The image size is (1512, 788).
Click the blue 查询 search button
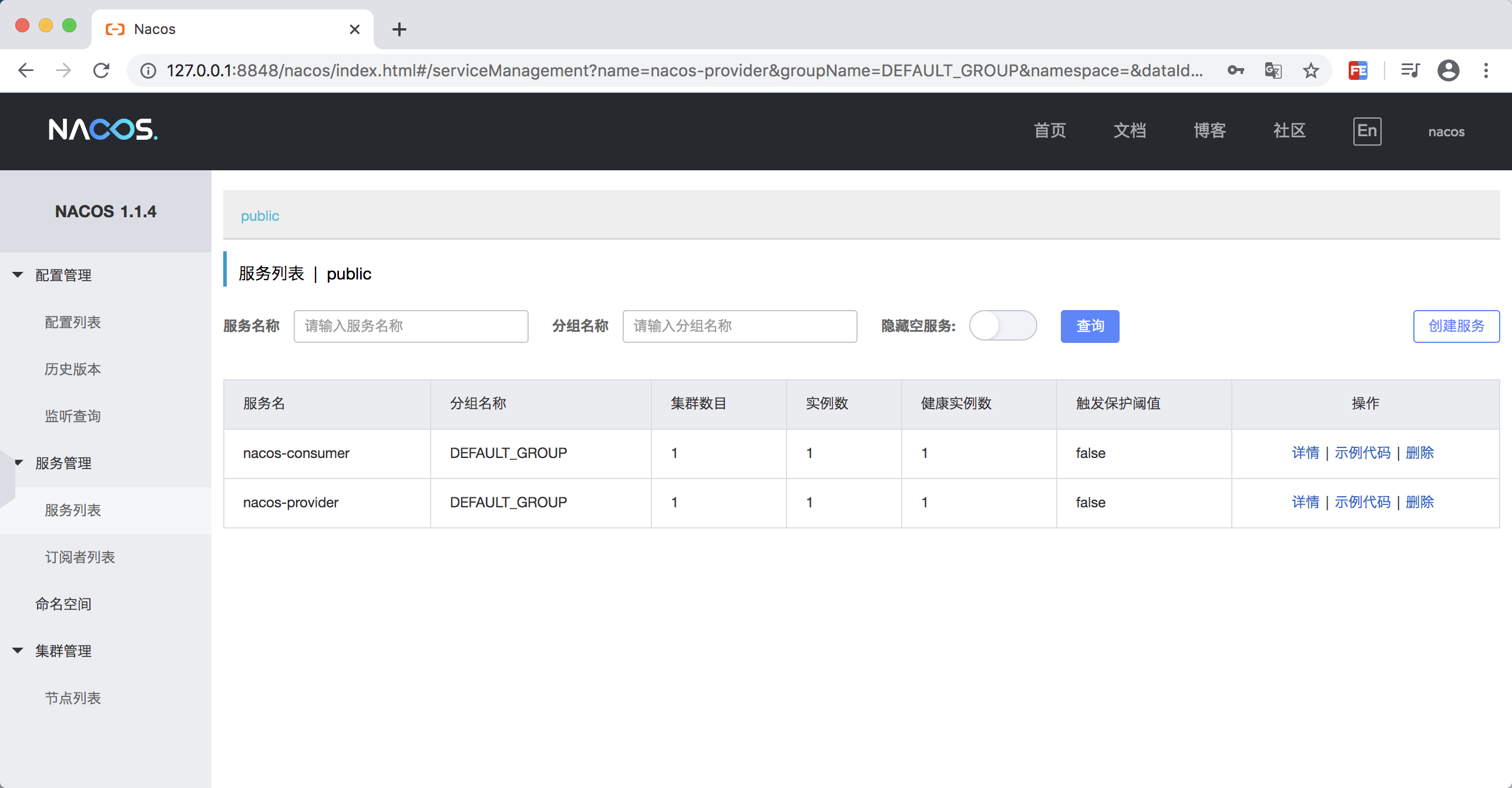coord(1090,326)
